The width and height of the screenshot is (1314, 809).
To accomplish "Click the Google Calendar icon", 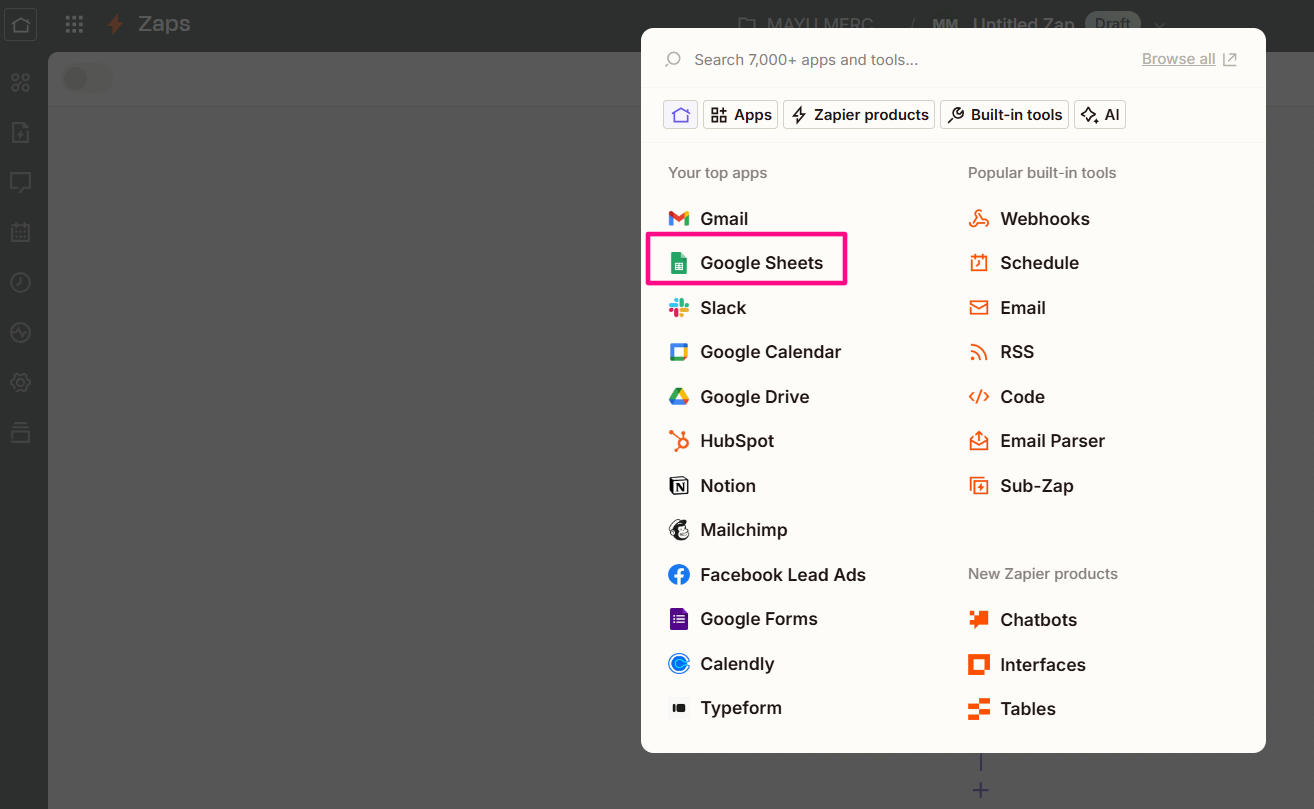I will [679, 352].
